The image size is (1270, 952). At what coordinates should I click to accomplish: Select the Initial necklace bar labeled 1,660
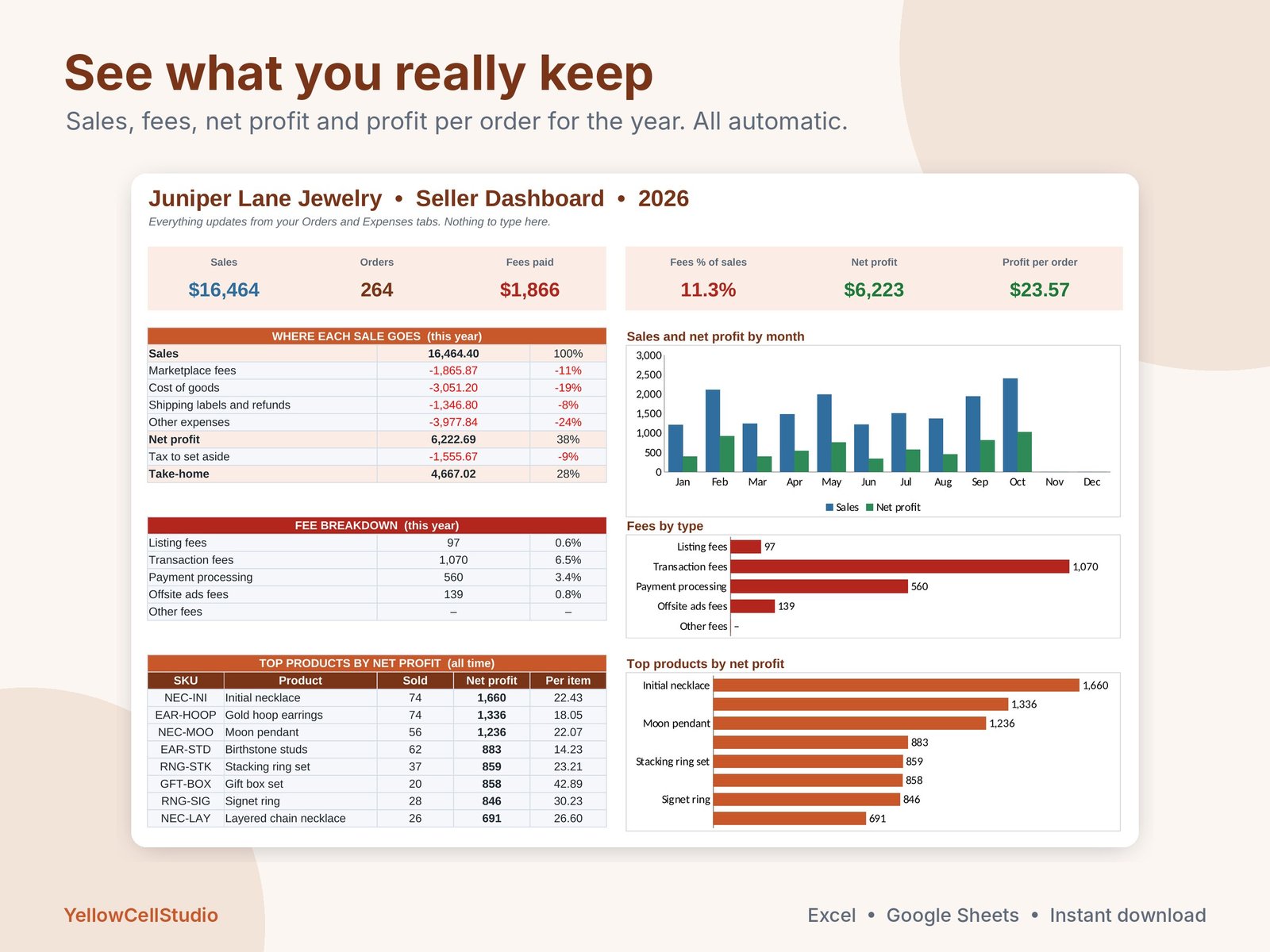(896, 685)
